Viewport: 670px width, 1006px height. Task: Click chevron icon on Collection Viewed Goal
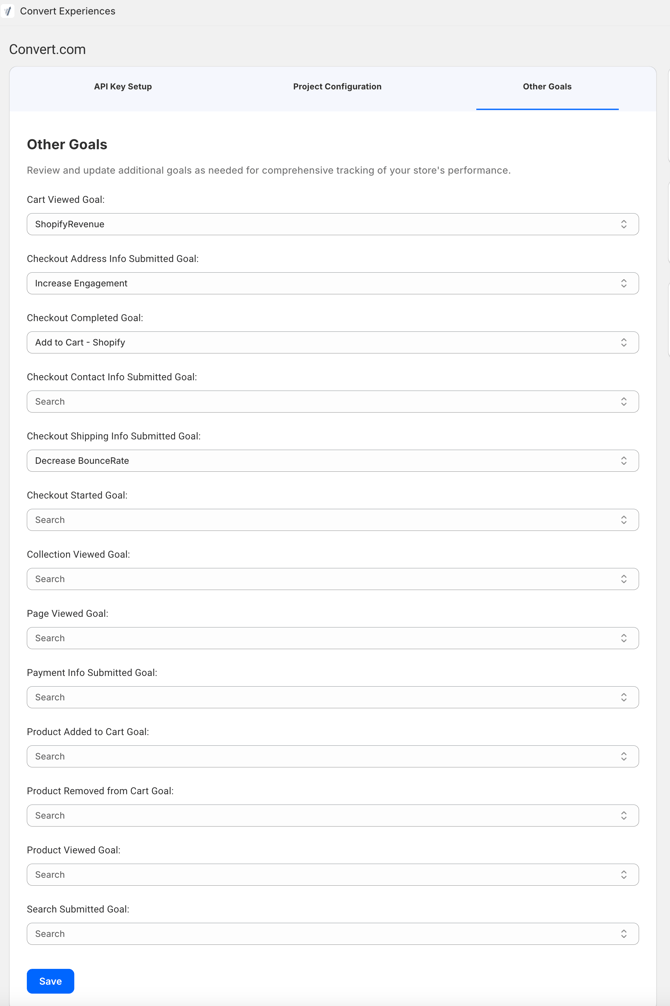tap(623, 579)
